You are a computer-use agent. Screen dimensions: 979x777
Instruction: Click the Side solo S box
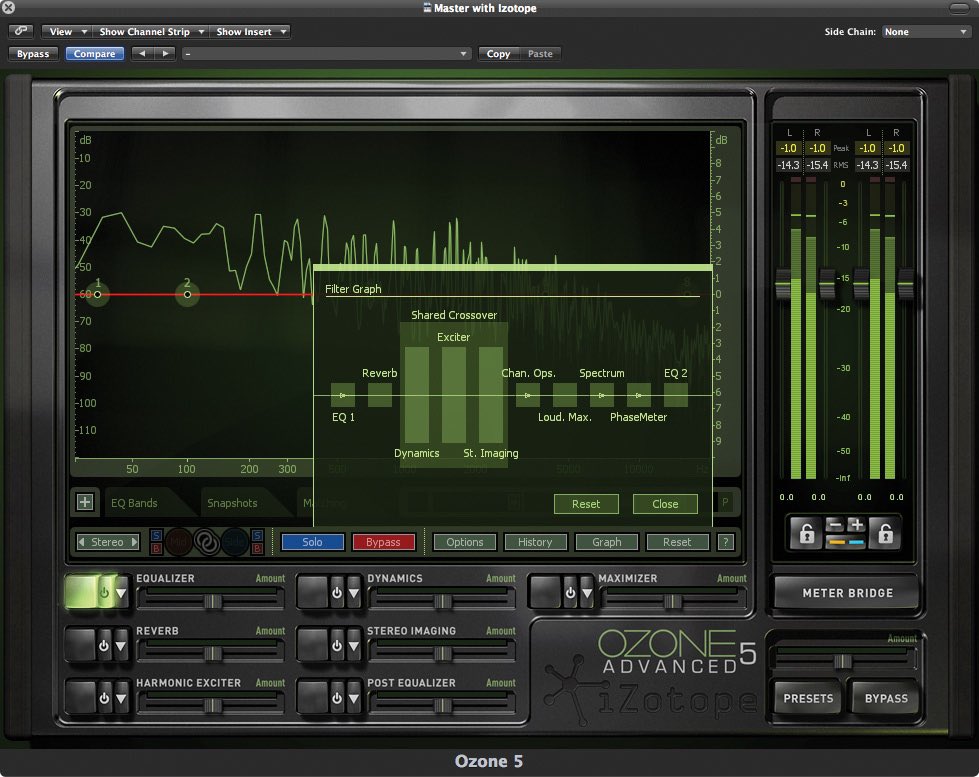tap(257, 535)
